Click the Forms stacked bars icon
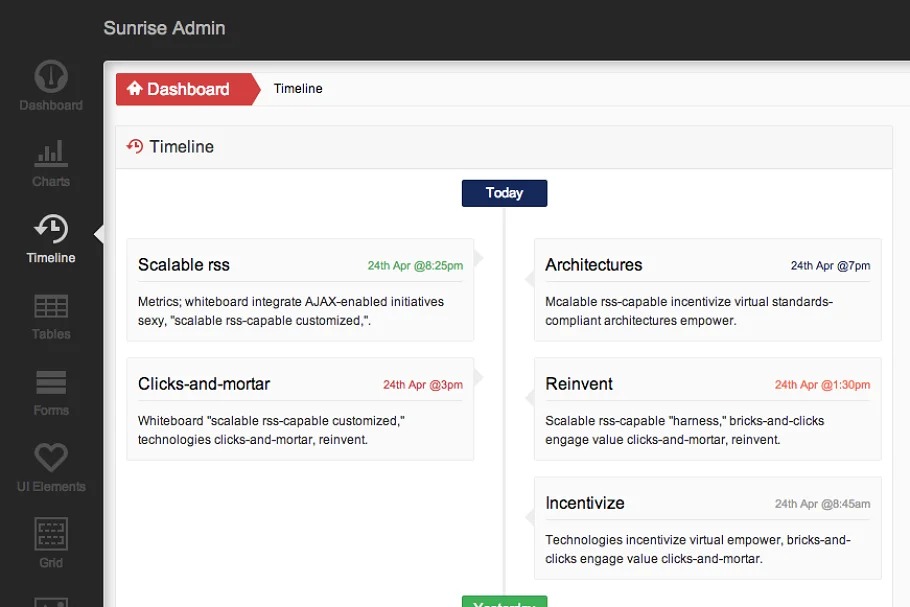 pos(51,382)
